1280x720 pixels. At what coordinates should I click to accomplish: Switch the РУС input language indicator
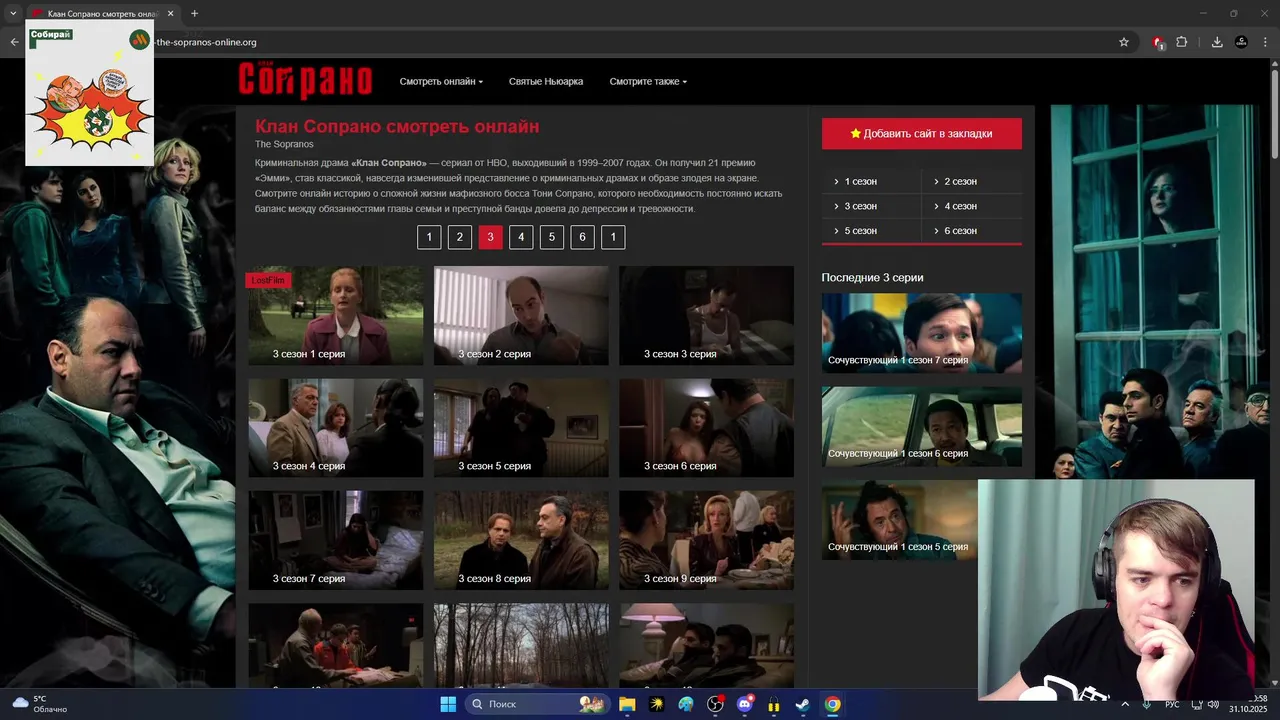1172,704
